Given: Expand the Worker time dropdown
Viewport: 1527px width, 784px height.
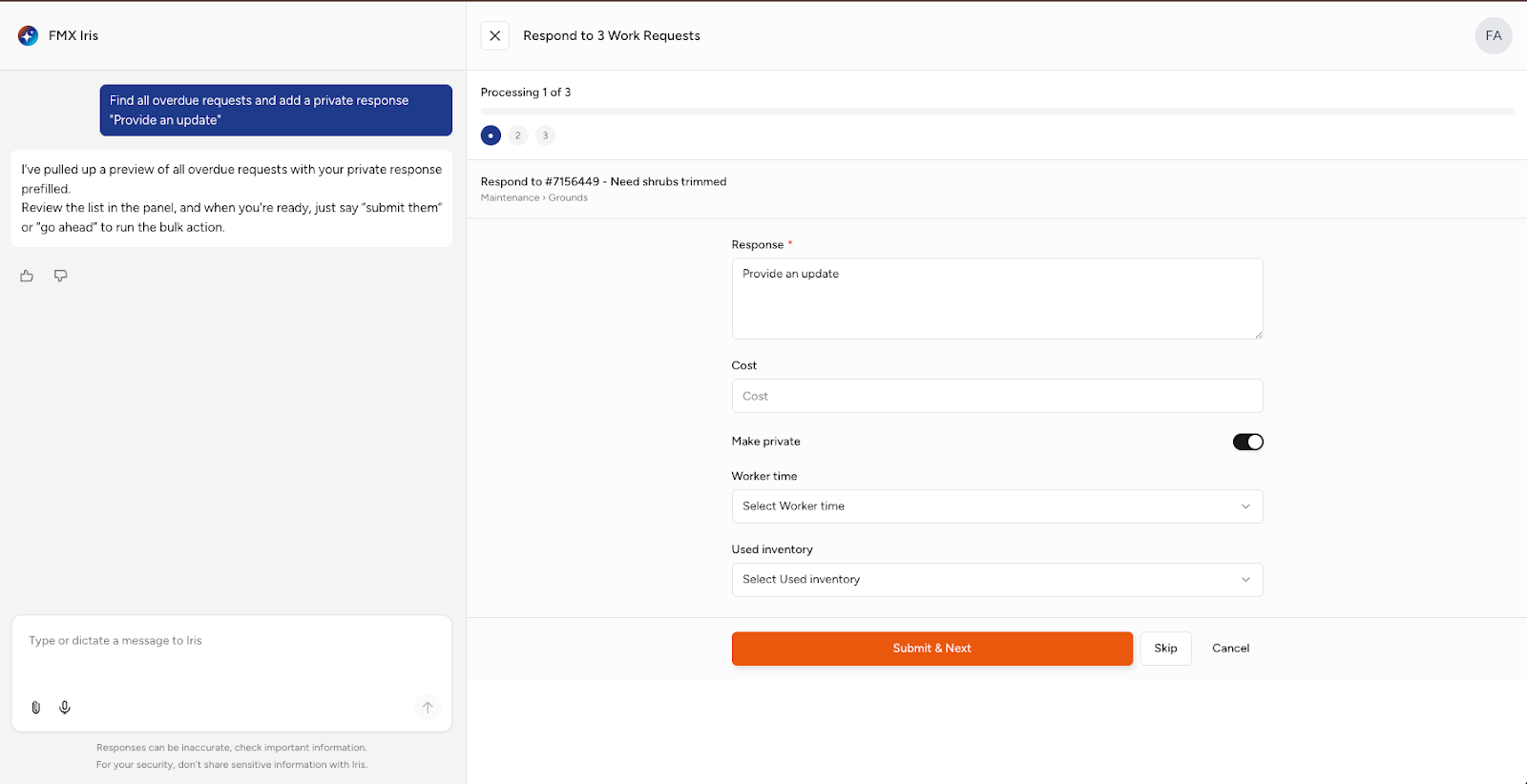Looking at the screenshot, I should point(996,506).
